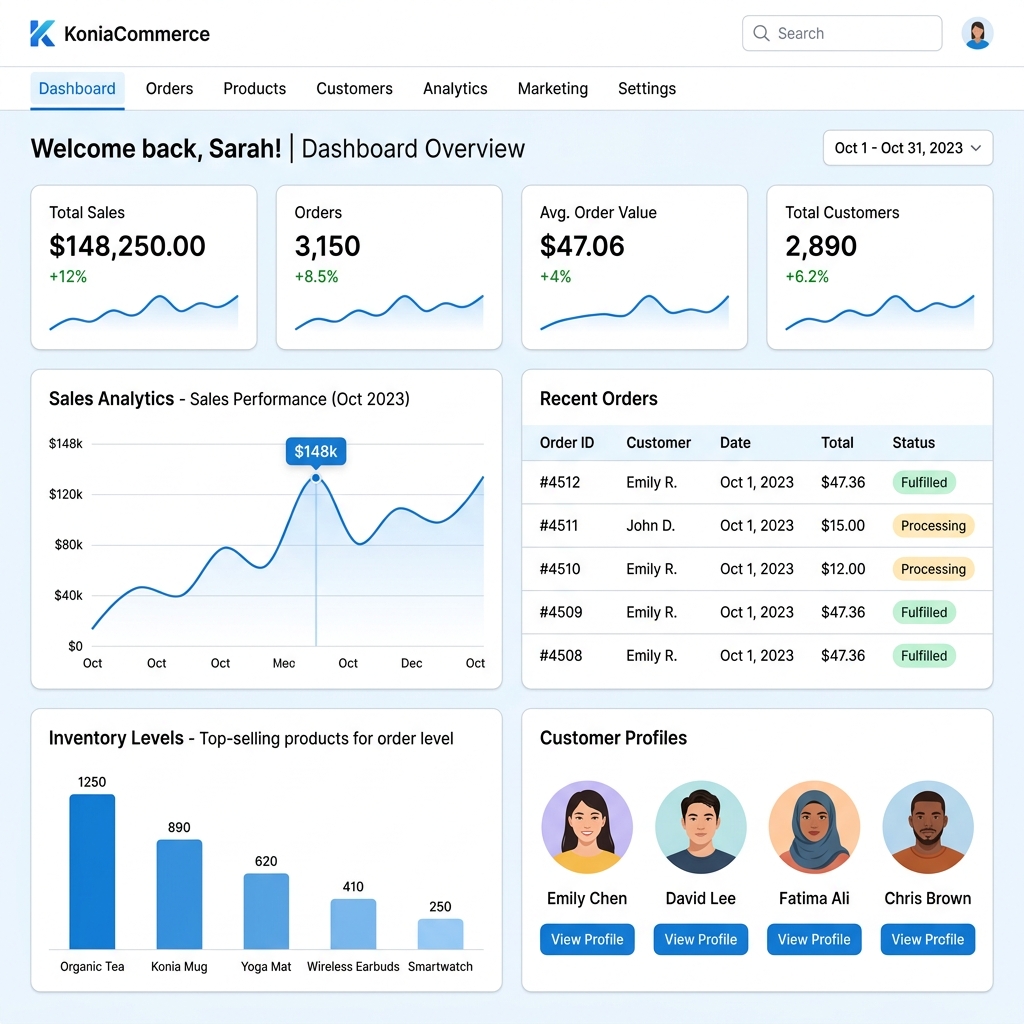Select the $148k peak data point marker
1024x1024 pixels.
(x=315, y=478)
